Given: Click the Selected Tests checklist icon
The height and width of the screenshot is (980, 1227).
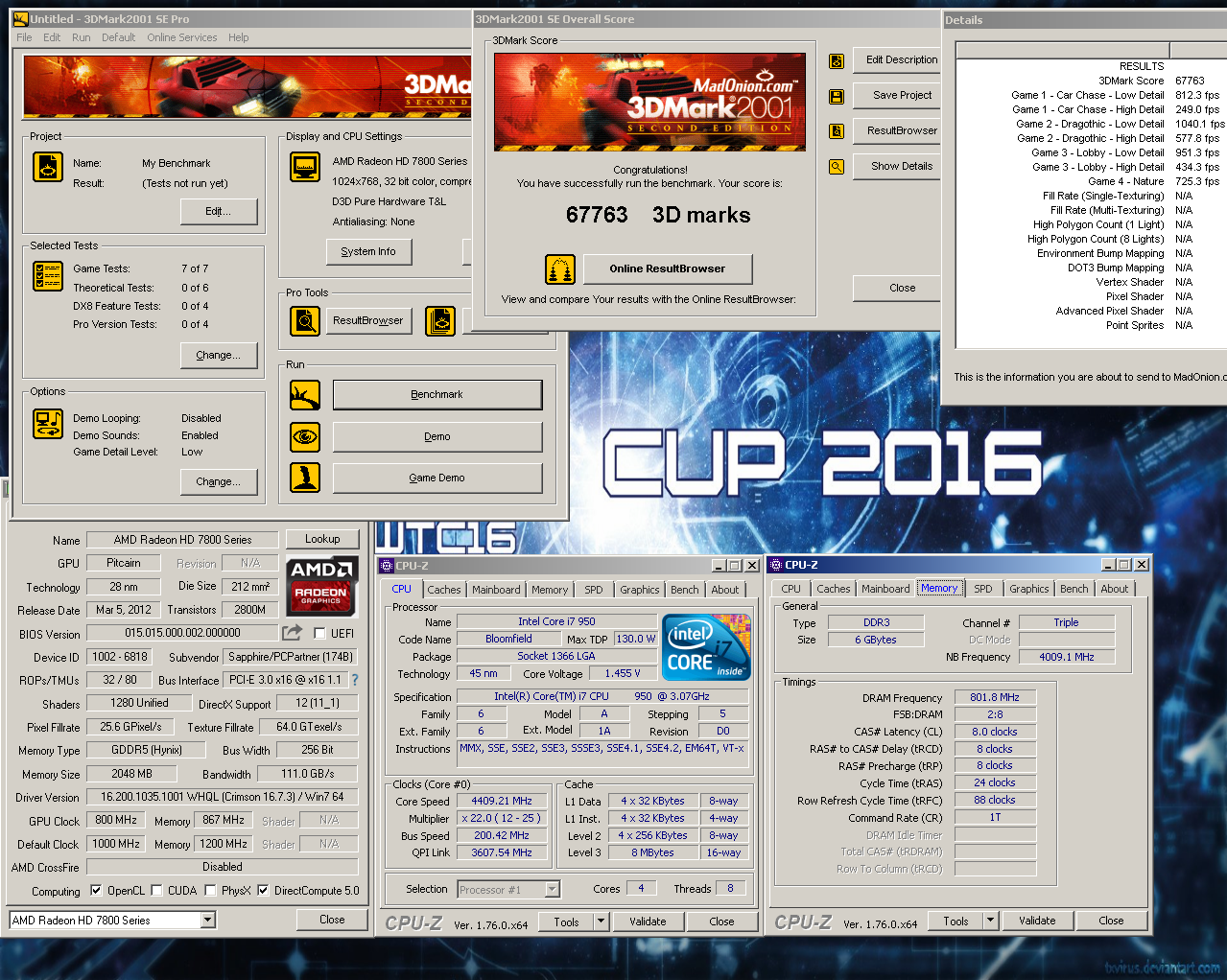Looking at the screenshot, I should [48, 276].
